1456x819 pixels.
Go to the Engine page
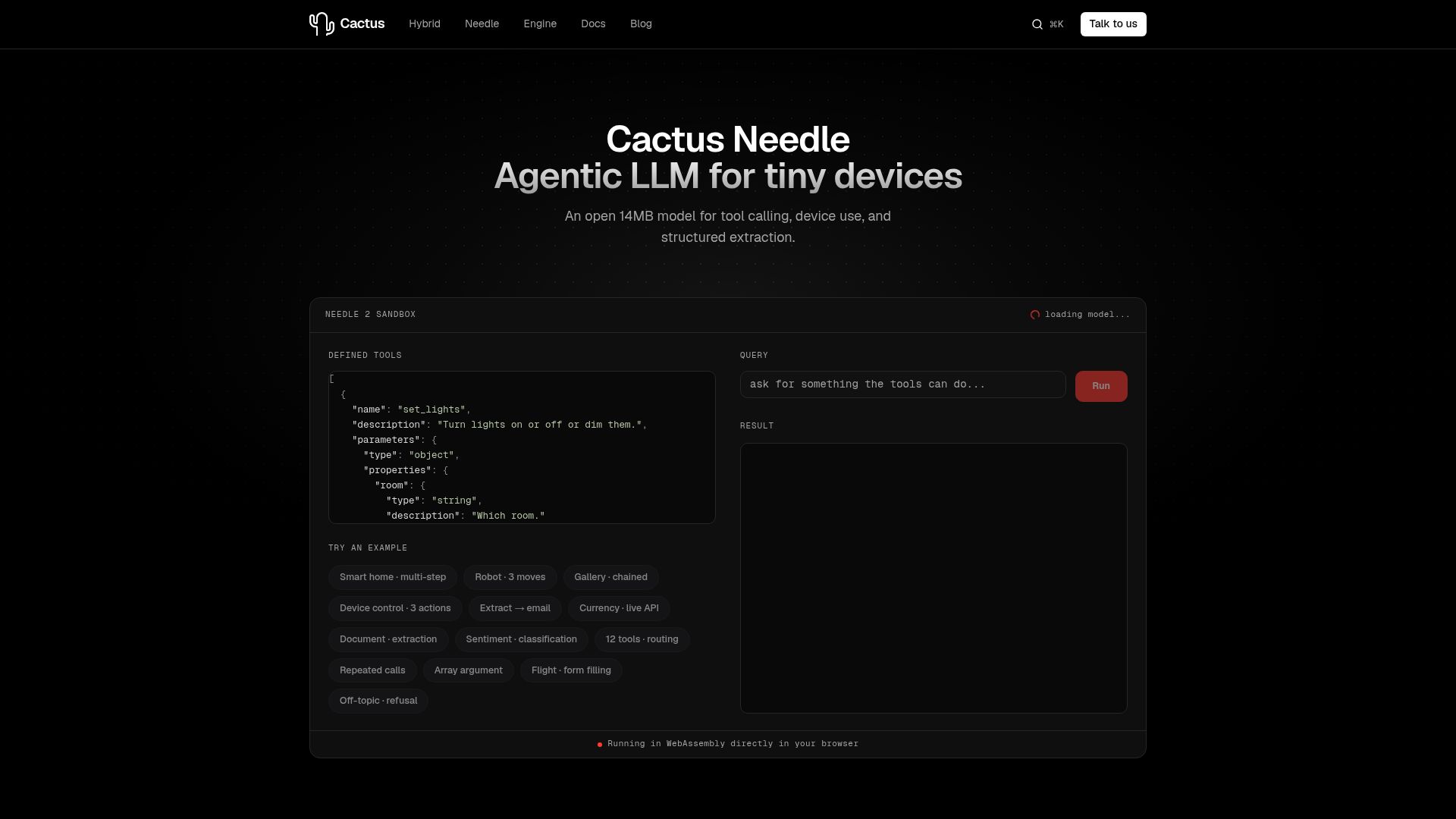[x=540, y=24]
